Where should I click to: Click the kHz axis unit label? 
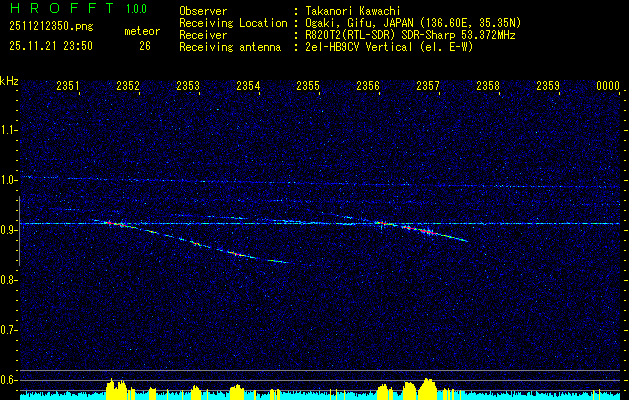pos(9,81)
